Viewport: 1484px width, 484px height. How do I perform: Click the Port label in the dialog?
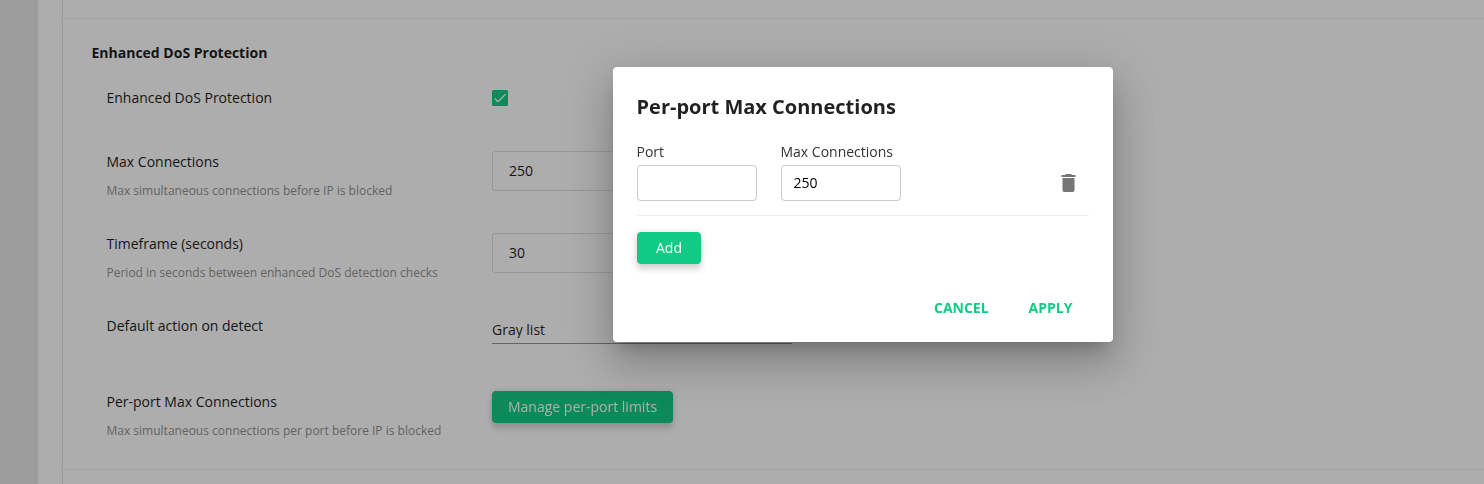coord(650,152)
